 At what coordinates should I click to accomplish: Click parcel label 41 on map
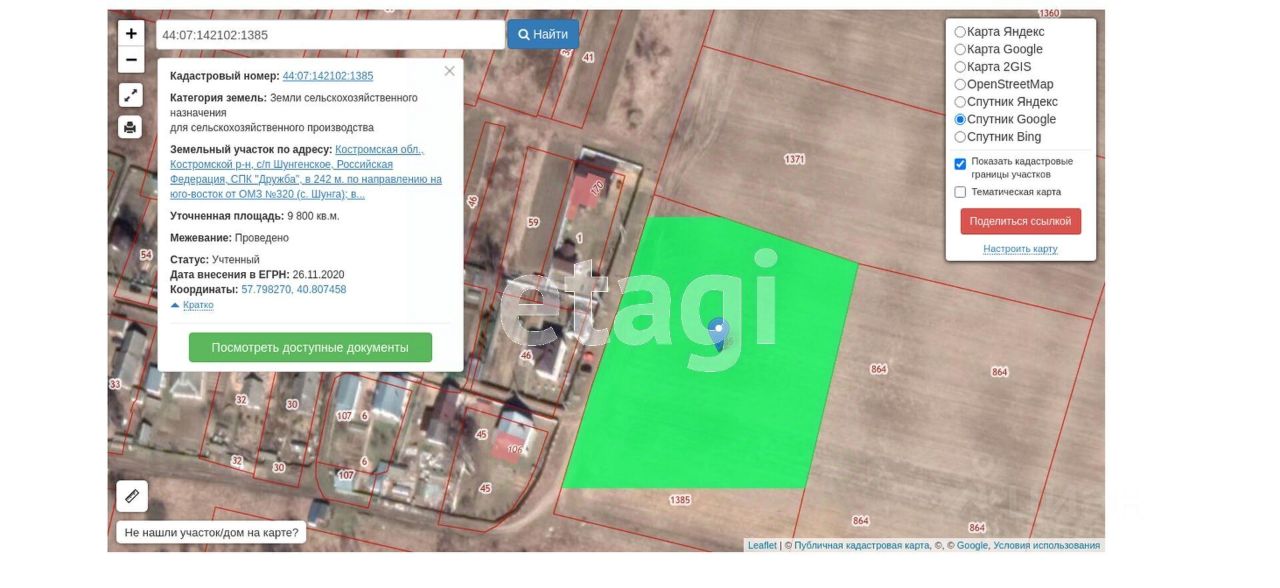pyautogui.click(x=588, y=57)
